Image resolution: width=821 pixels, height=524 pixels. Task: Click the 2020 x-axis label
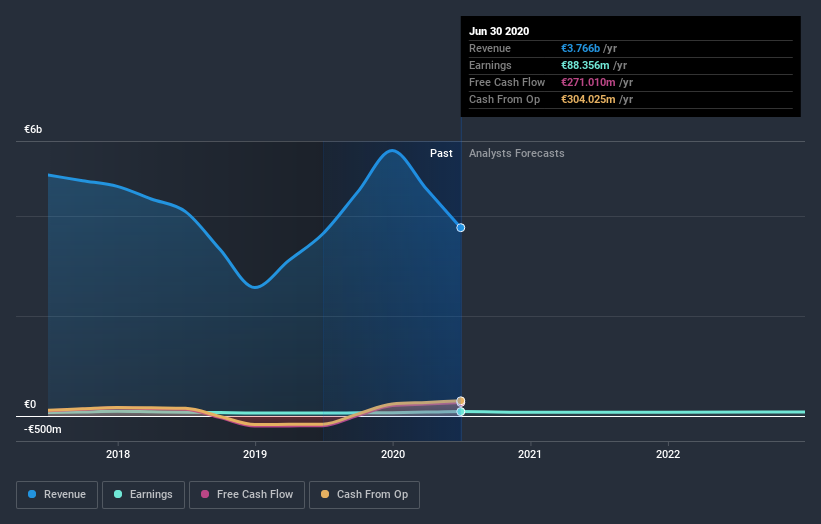pyautogui.click(x=393, y=454)
